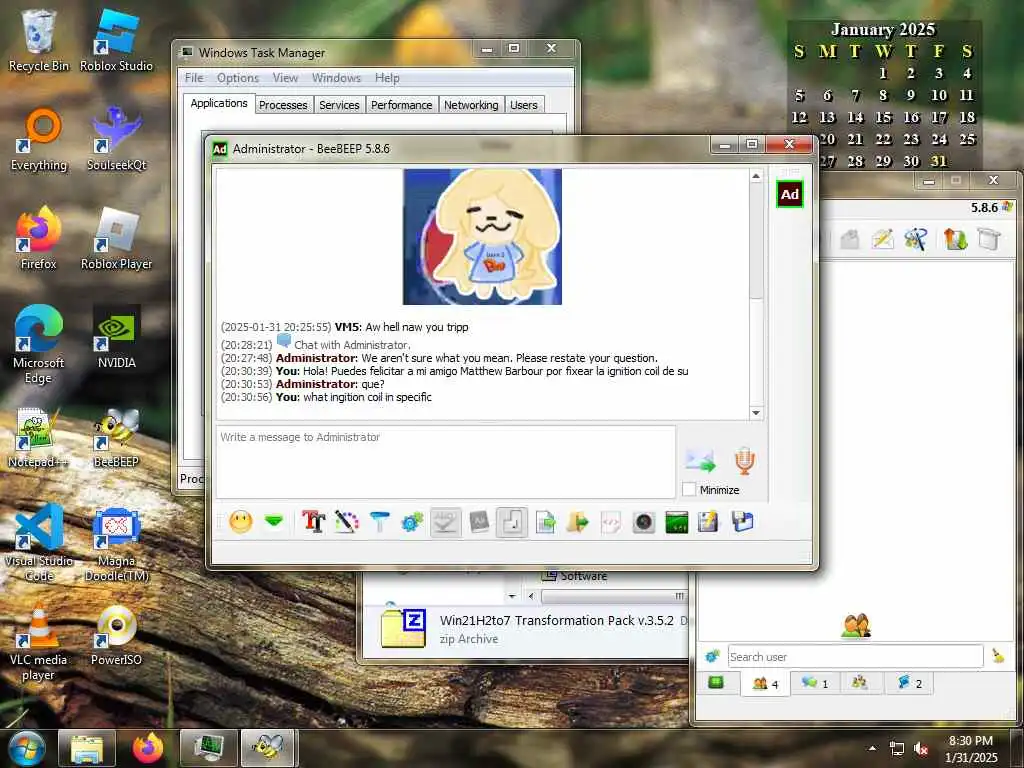
Task: Record a voice message with the microphone icon
Action: [744, 461]
